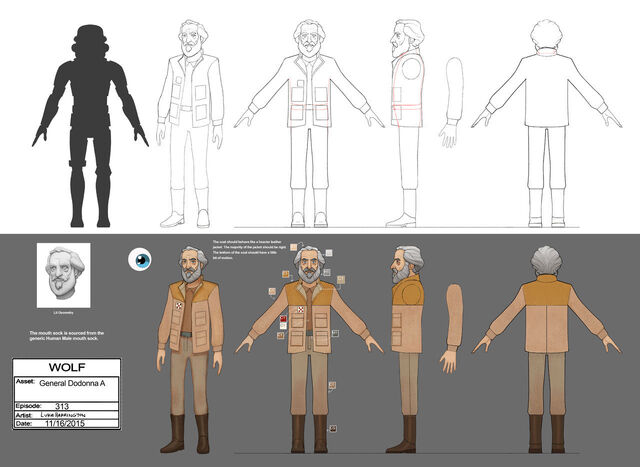Click the coat behavior note paragraph
Image resolution: width=640 pixels, height=467 pixels.
tap(247, 250)
